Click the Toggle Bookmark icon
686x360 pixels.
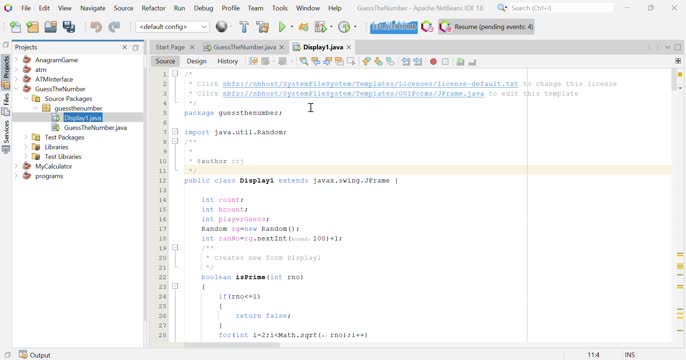(x=390, y=62)
